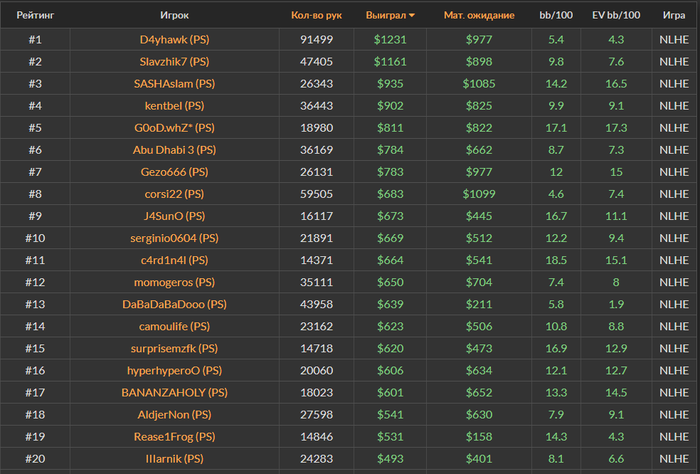Select bb/100 value 17.1
Image resolution: width=700 pixels, height=474 pixels.
click(x=556, y=128)
